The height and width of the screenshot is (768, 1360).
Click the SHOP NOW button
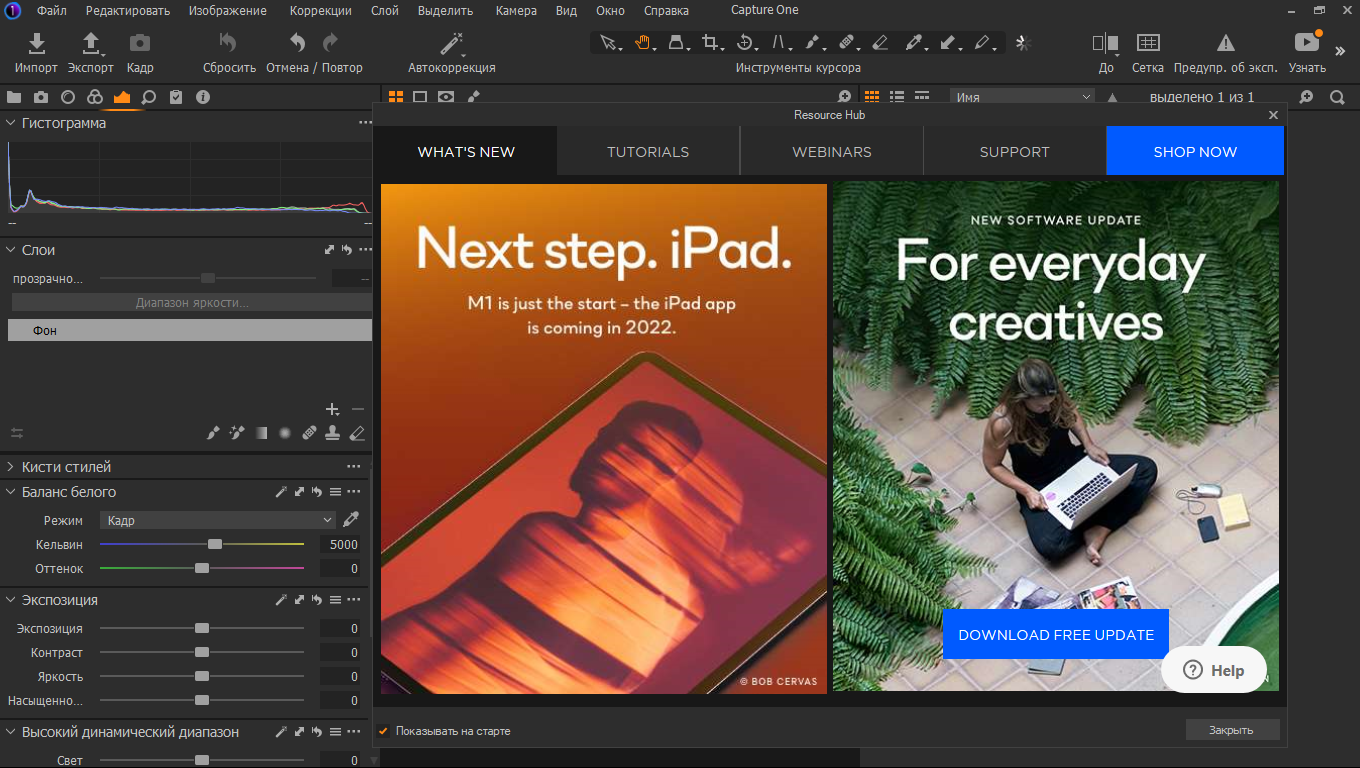click(x=1195, y=152)
